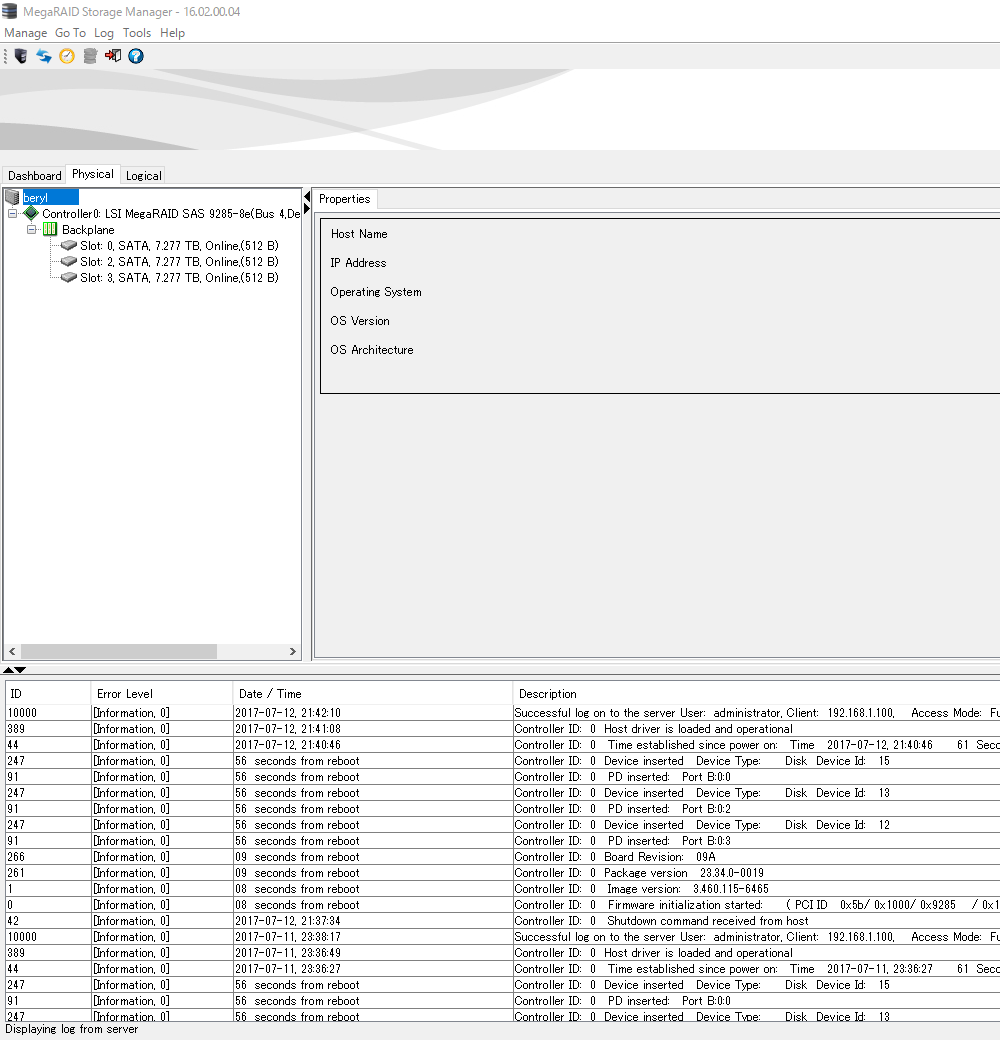Sort log by Description header
Image resolution: width=1000 pixels, height=1040 pixels.
(x=757, y=693)
